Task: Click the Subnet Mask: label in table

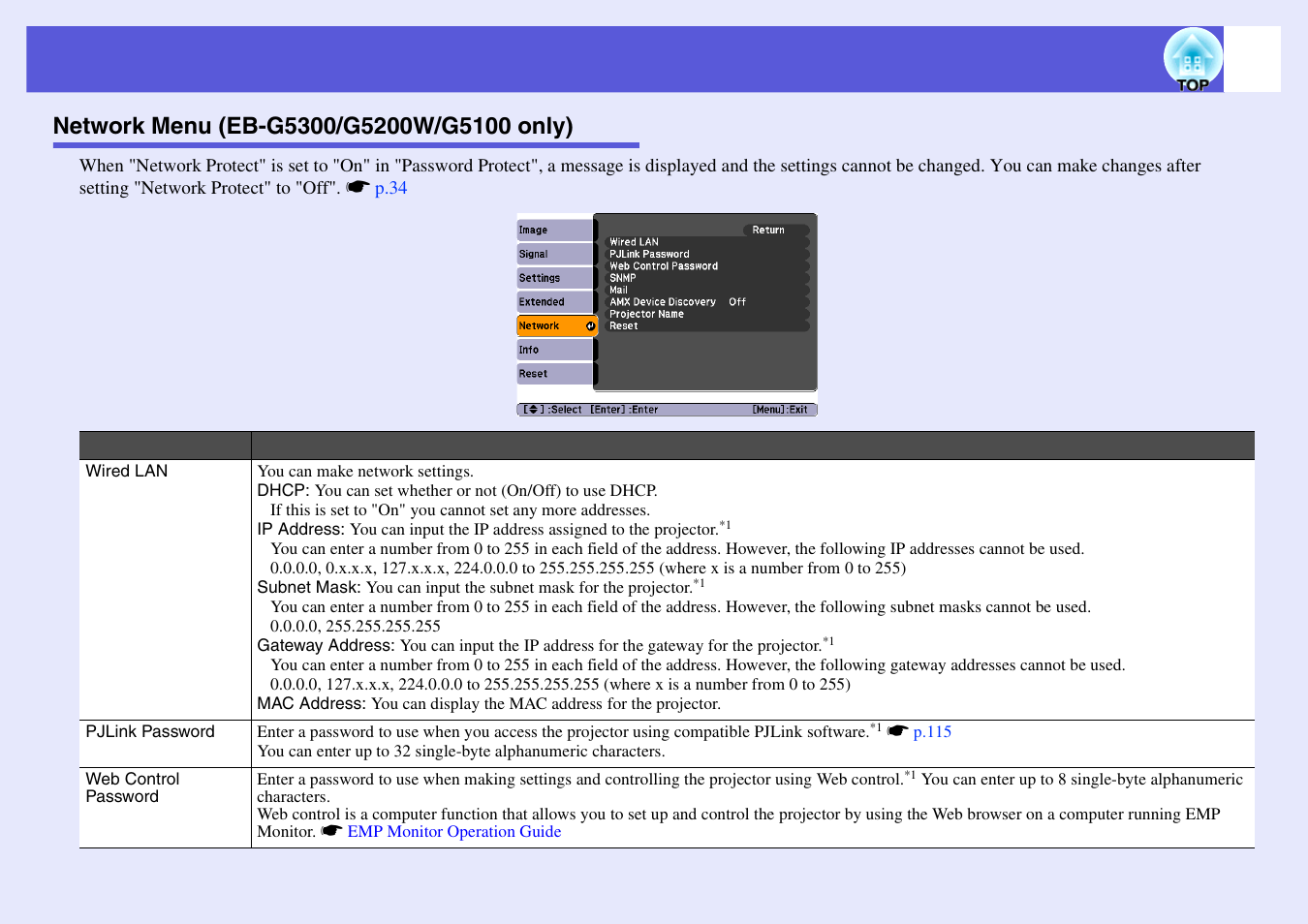Action: (309, 587)
